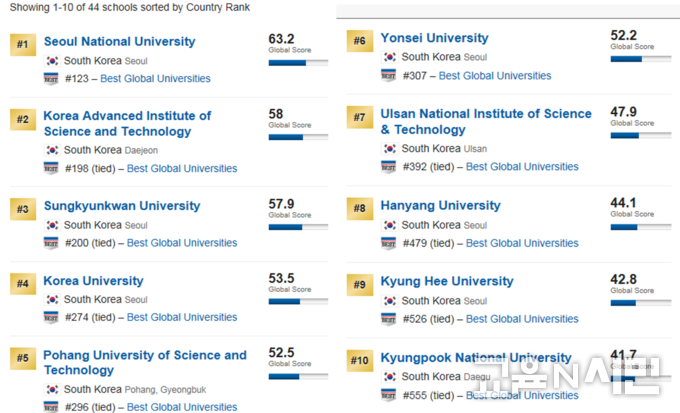Click South Korea flag under Seoul National University
The width and height of the screenshot is (680, 413).
pyautogui.click(x=52, y=61)
